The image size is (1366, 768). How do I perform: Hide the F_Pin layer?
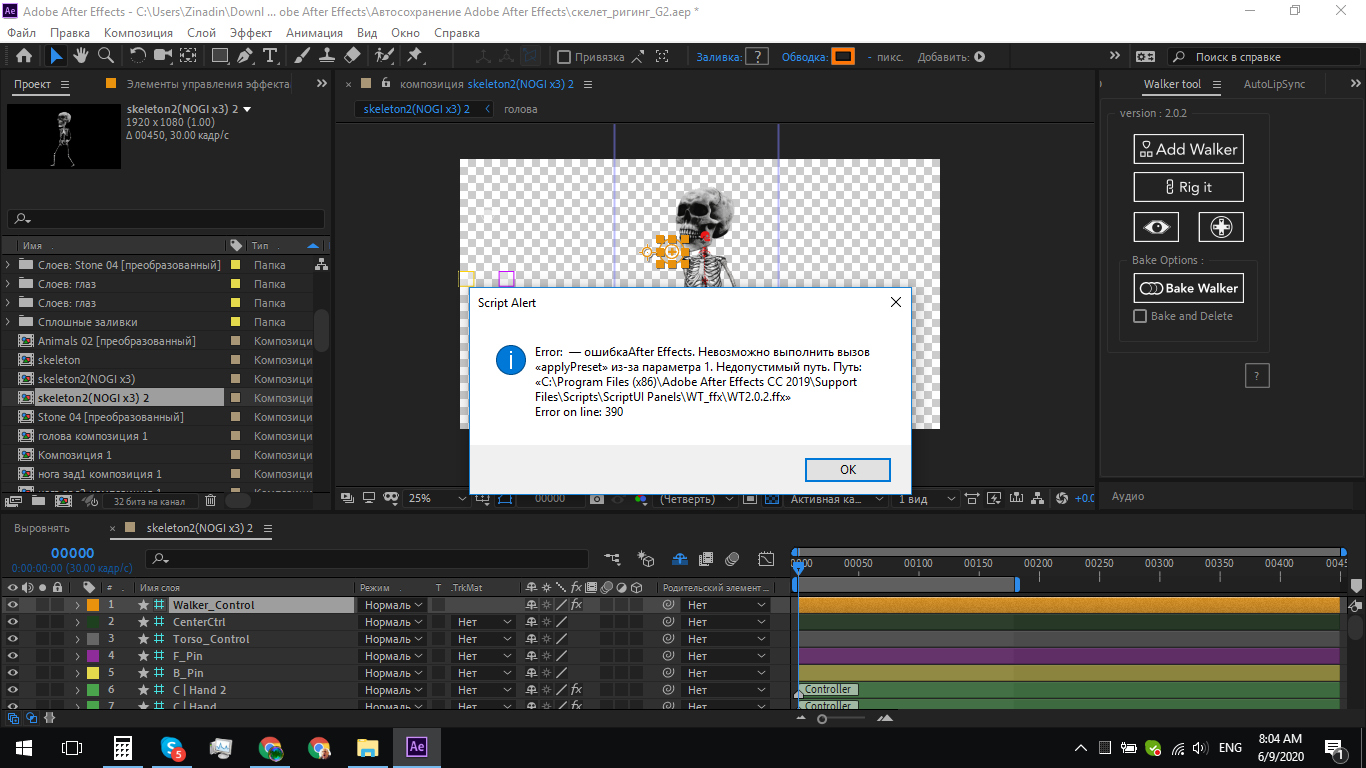(x=13, y=656)
